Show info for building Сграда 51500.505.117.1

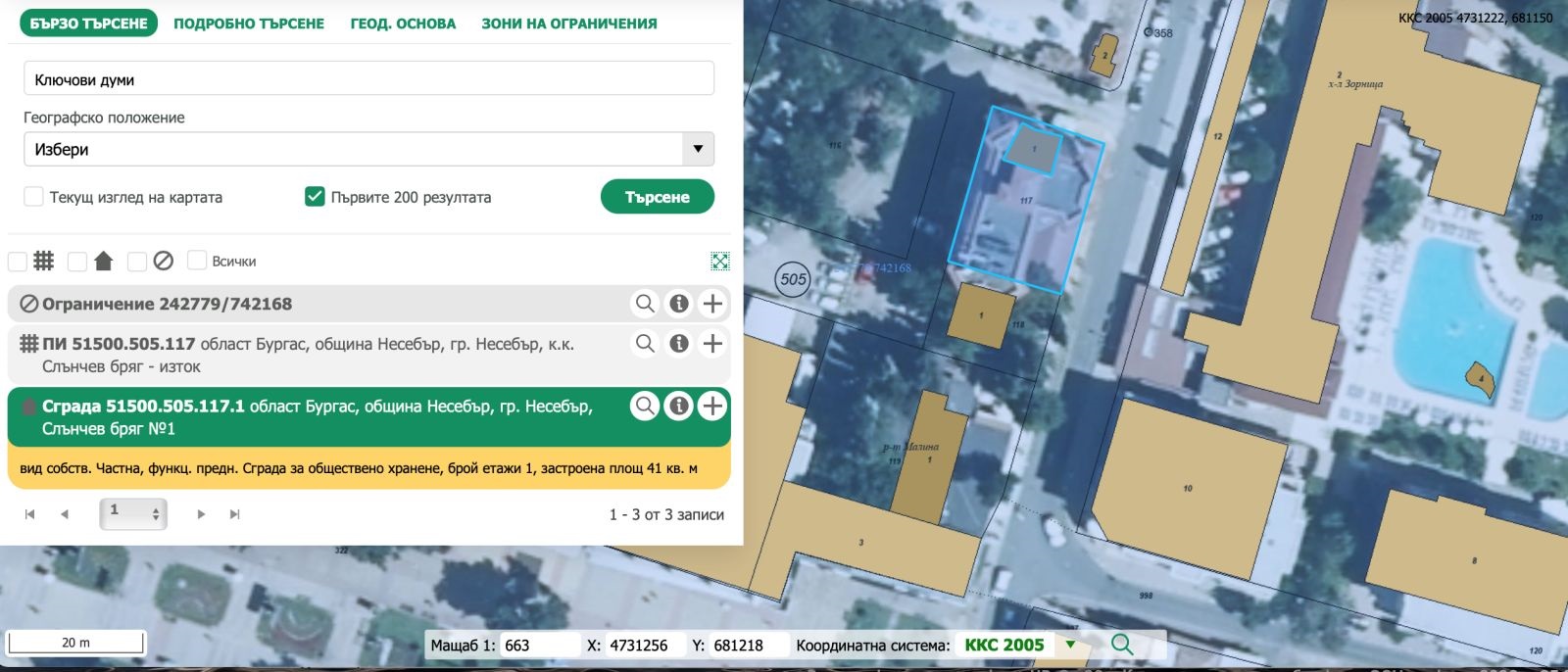pyautogui.click(x=679, y=406)
